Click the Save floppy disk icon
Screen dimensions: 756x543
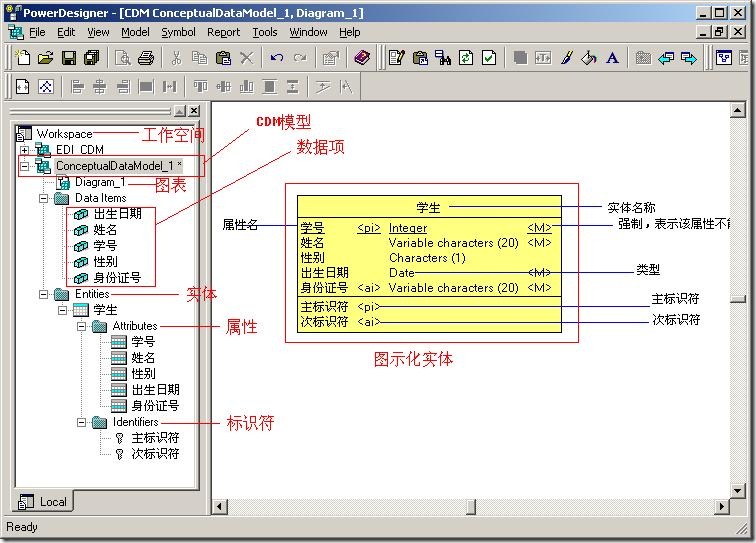pyautogui.click(x=69, y=58)
